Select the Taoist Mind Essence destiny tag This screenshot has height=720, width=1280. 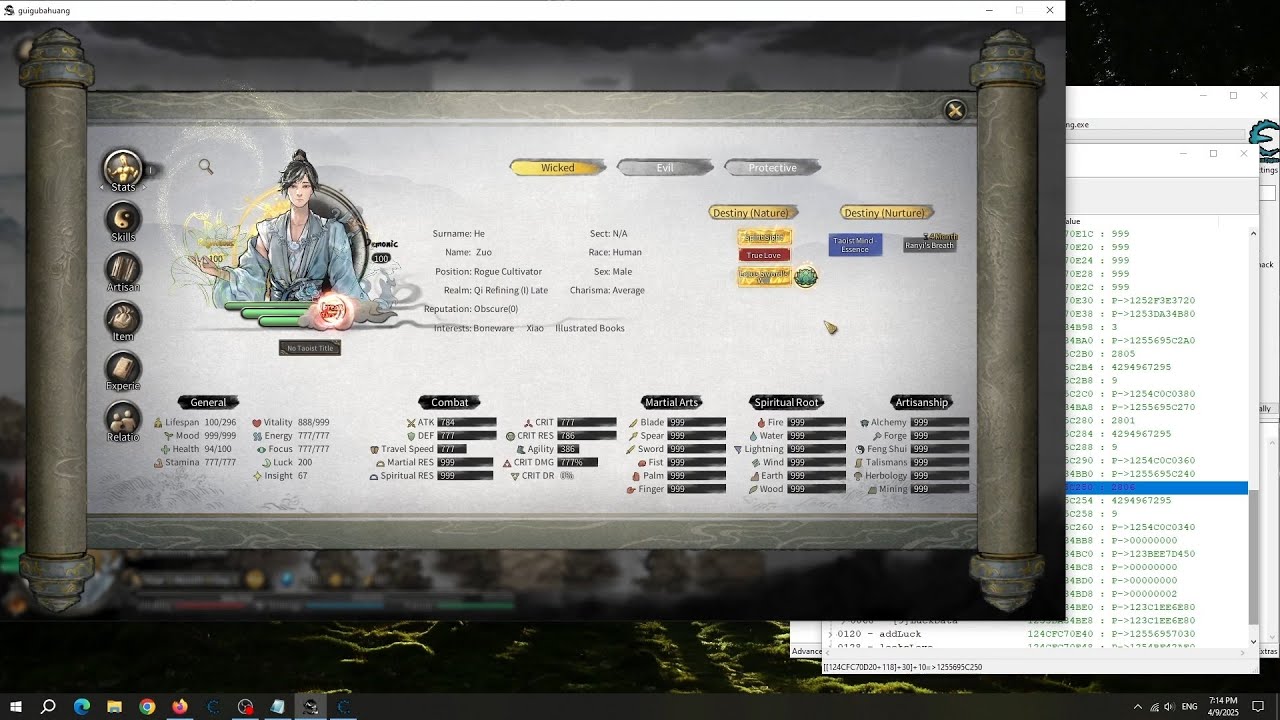tap(855, 245)
